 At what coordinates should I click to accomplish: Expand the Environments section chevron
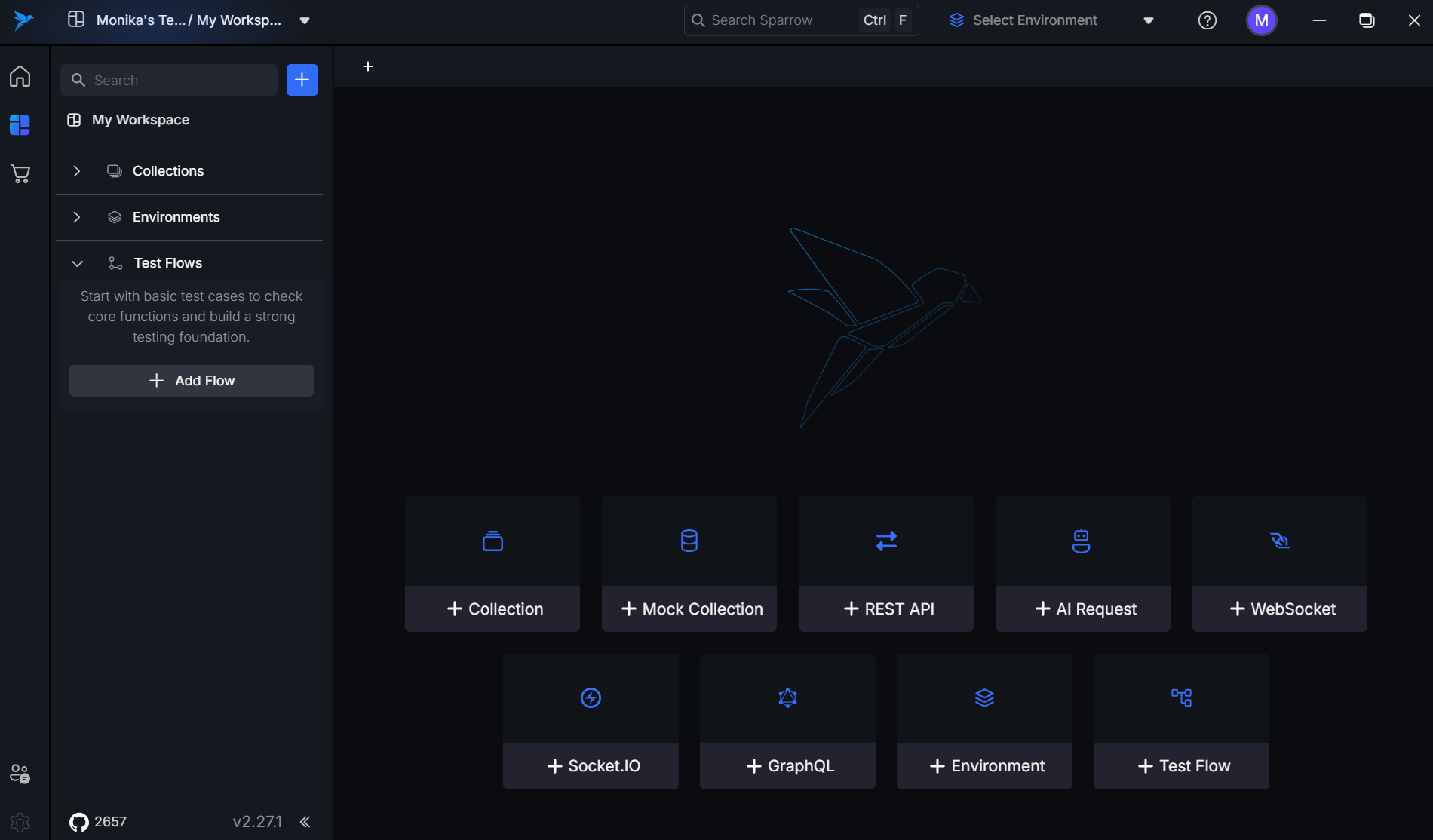pos(77,217)
